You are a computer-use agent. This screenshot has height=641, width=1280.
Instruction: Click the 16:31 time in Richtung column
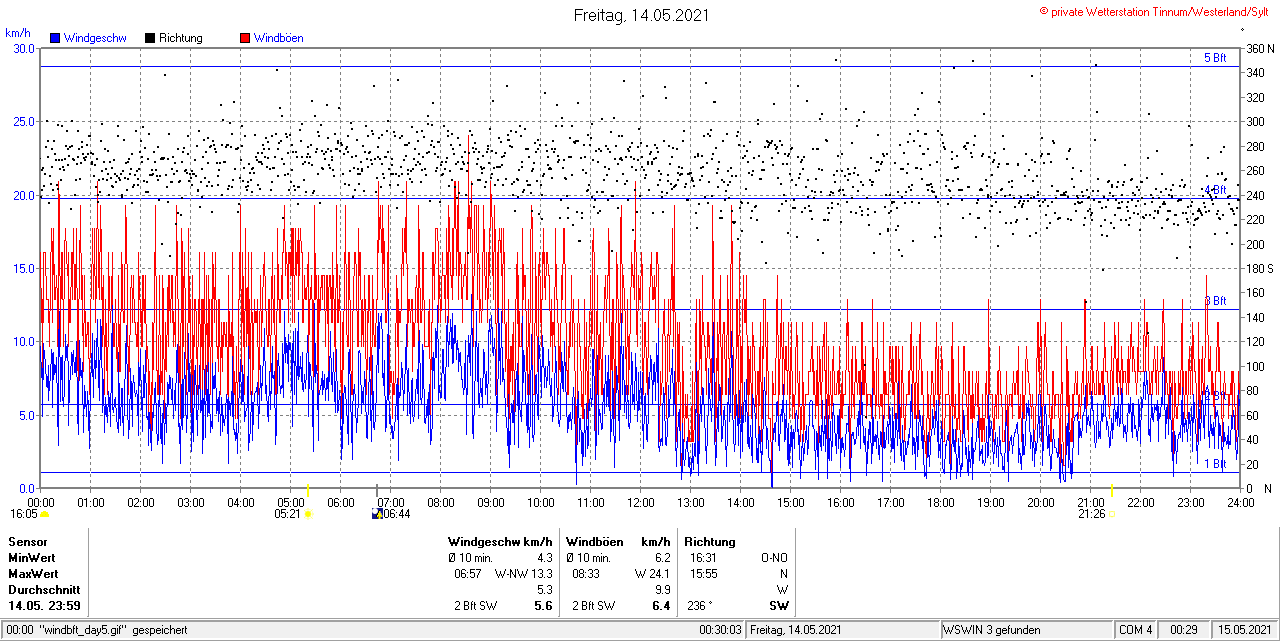(703, 558)
